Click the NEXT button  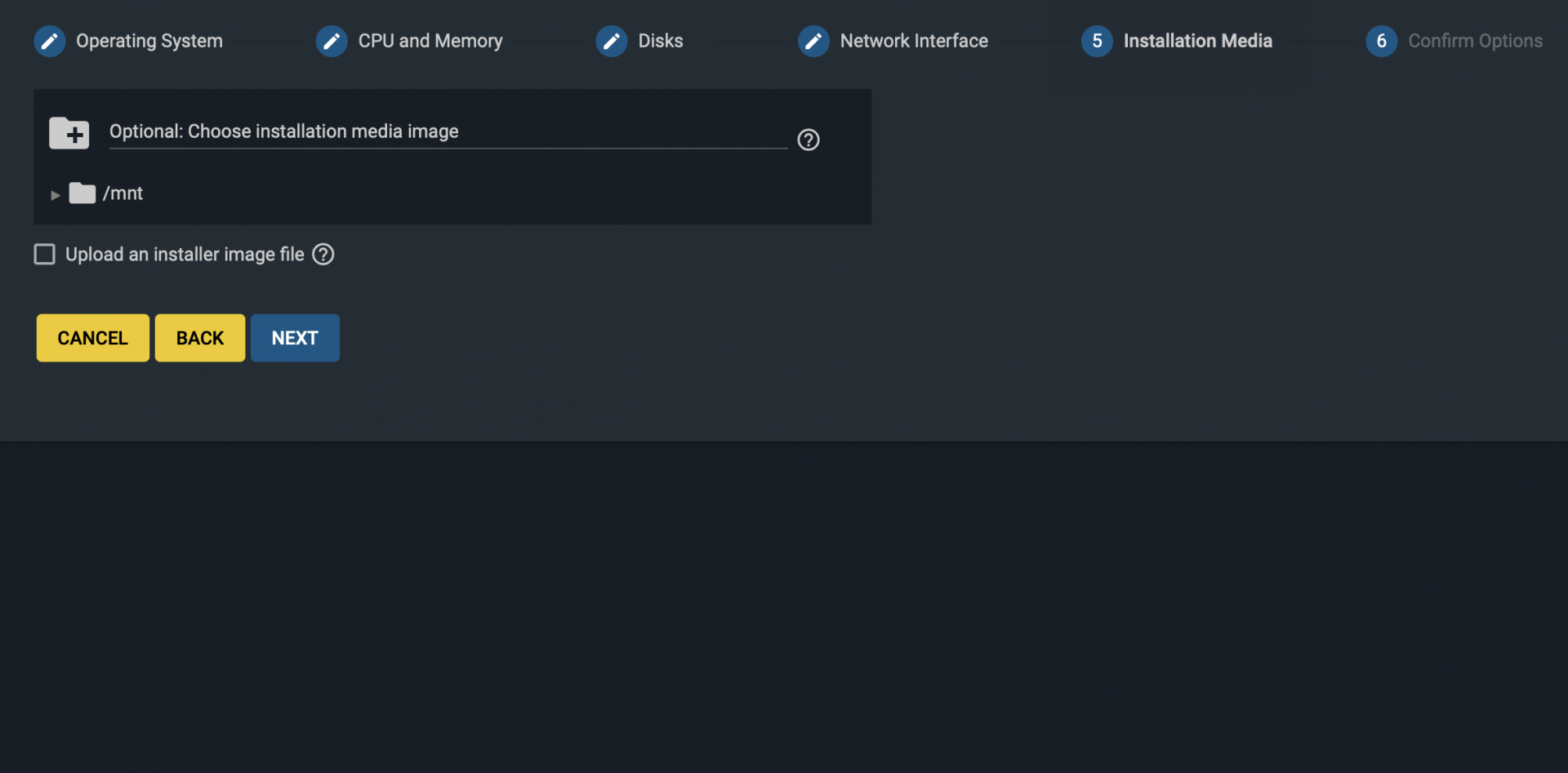[295, 338]
